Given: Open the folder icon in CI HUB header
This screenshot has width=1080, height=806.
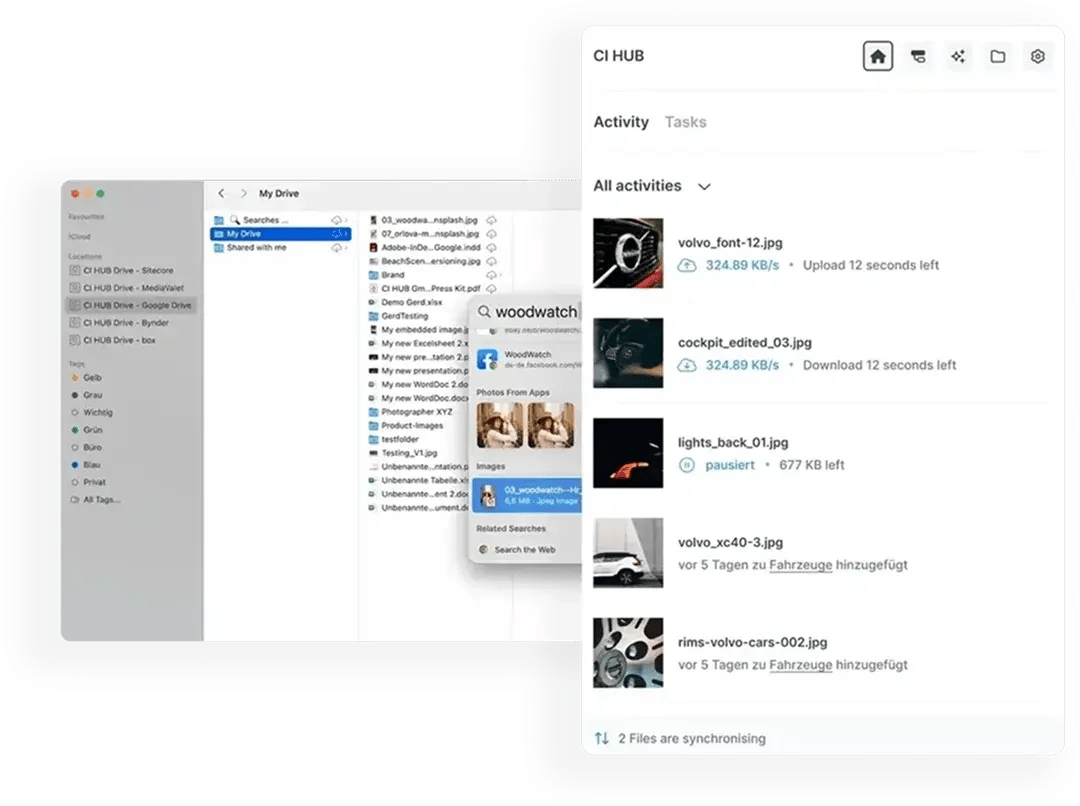Looking at the screenshot, I should pos(997,56).
